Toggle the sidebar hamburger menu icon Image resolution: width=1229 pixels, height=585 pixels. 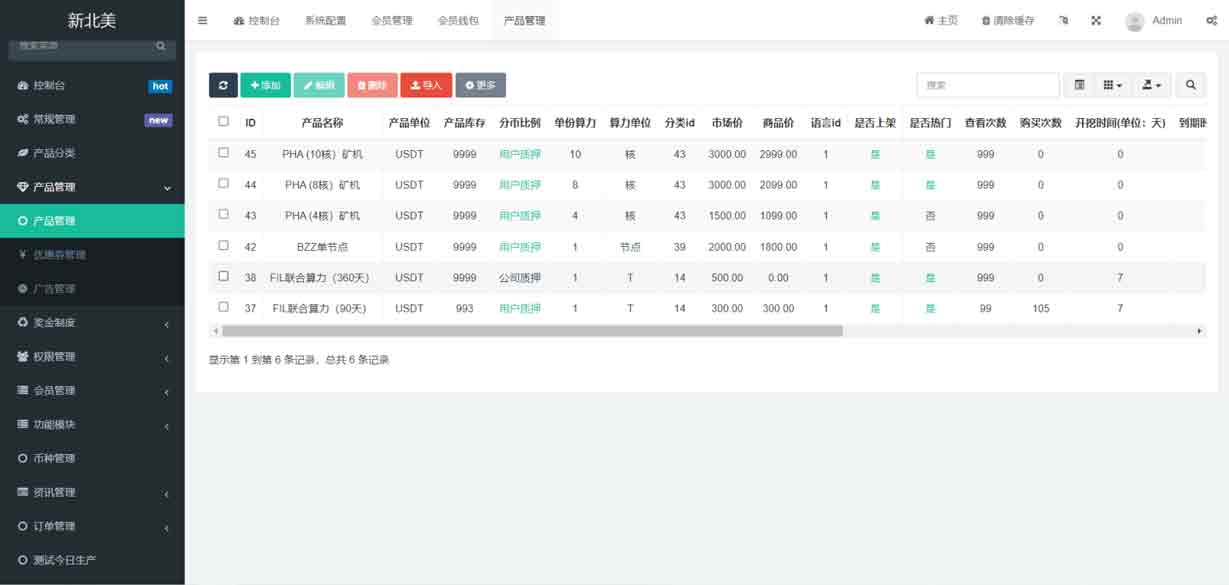coord(203,20)
